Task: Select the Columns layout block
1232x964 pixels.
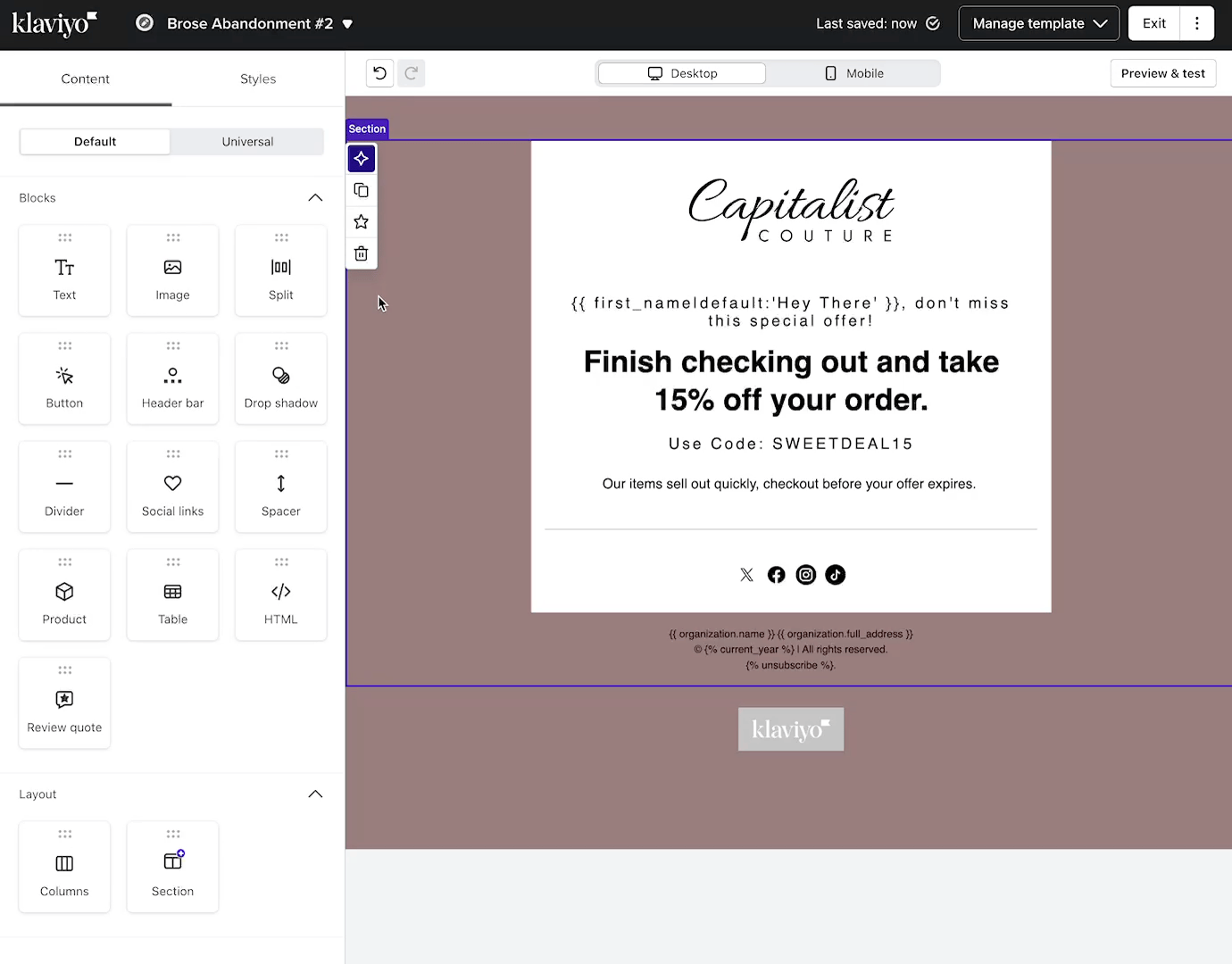Action: tap(64, 867)
